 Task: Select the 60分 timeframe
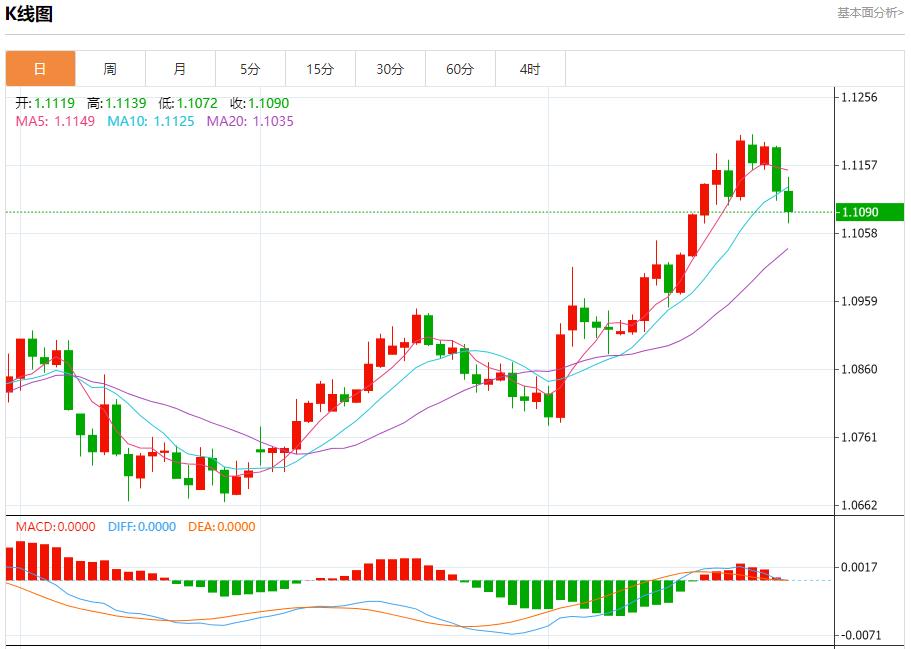(460, 68)
